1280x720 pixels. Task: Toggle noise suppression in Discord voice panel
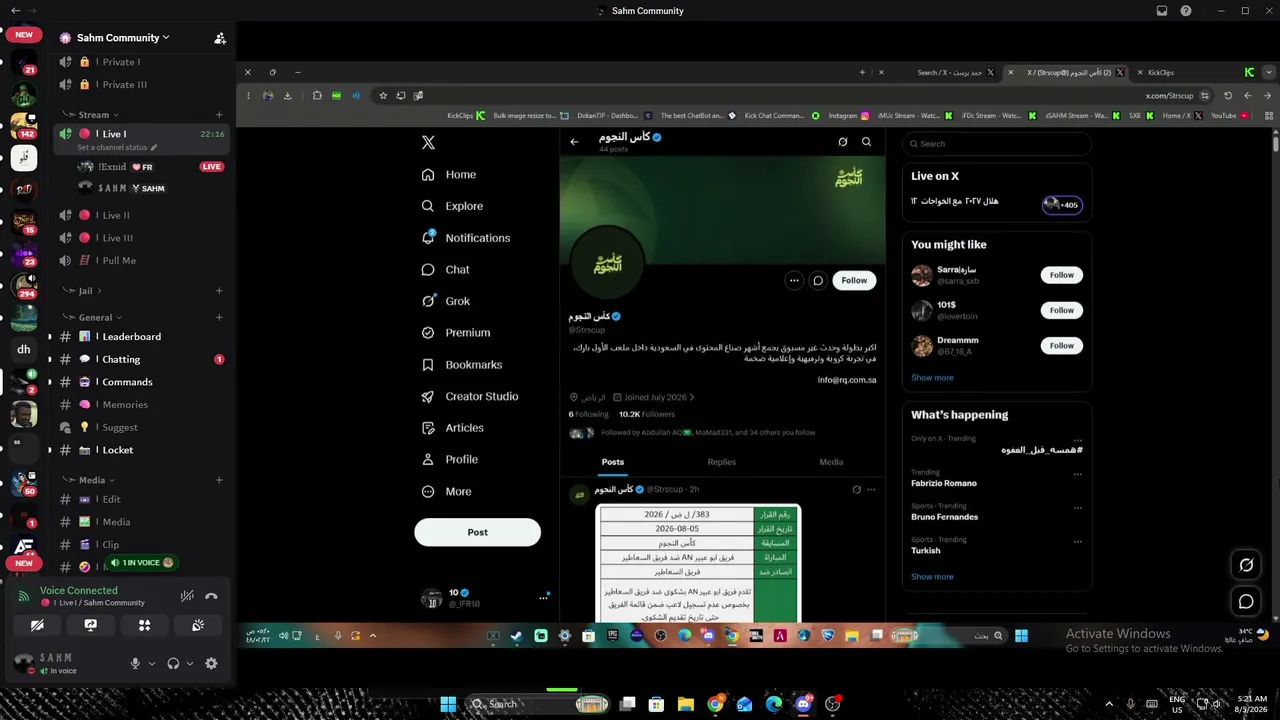tap(187, 596)
